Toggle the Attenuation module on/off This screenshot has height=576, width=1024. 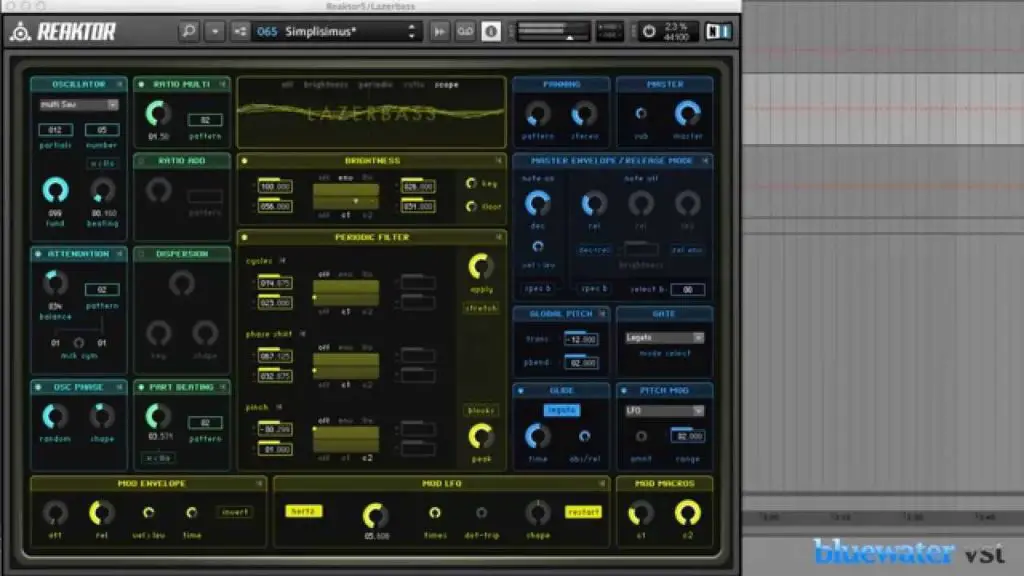(39, 253)
